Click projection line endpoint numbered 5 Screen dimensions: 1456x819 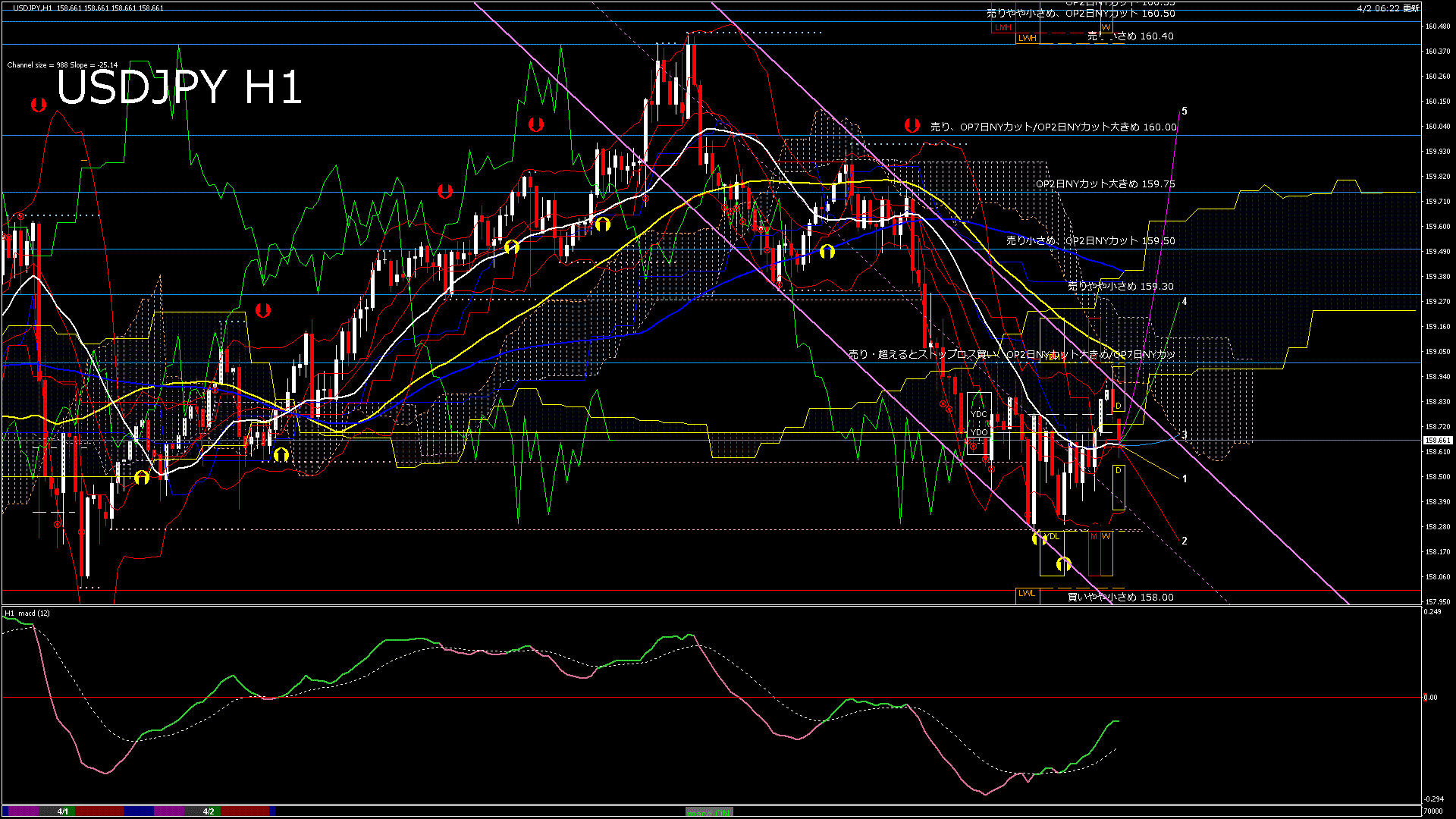pyautogui.click(x=1184, y=111)
